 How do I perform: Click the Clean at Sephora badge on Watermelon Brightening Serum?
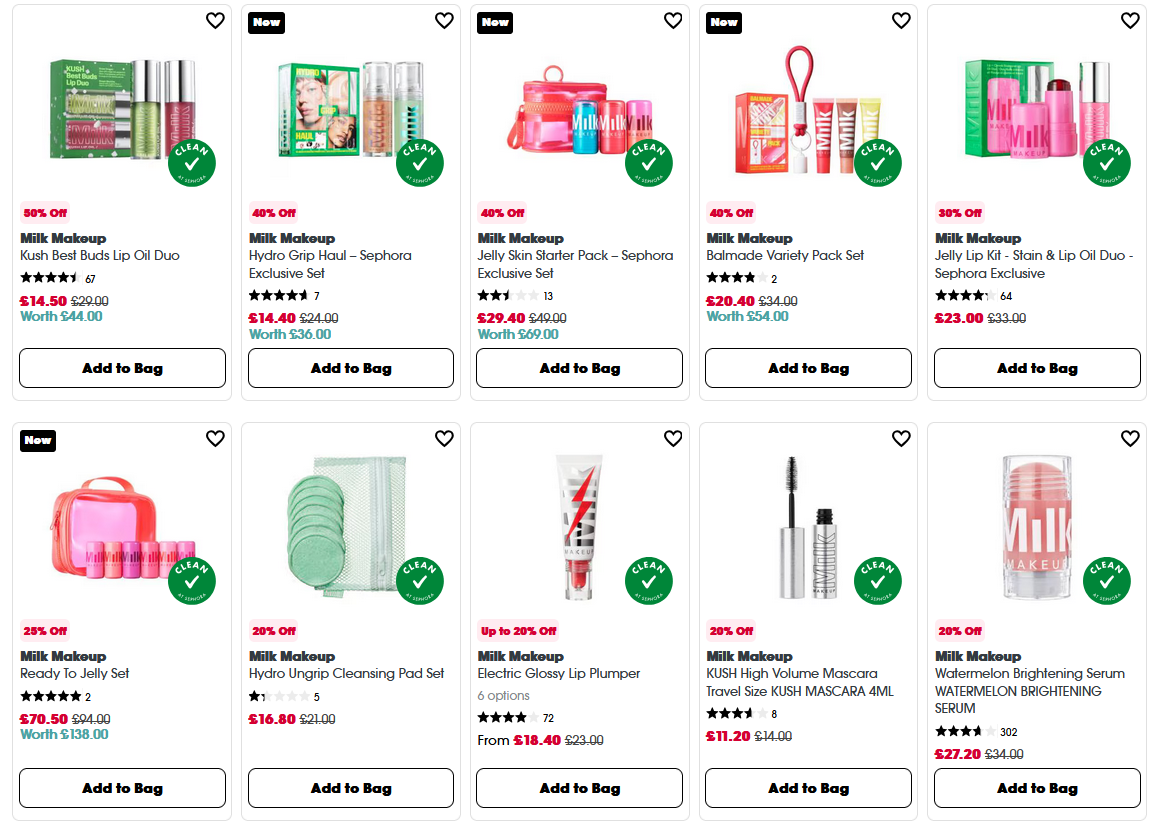pyautogui.click(x=1107, y=580)
